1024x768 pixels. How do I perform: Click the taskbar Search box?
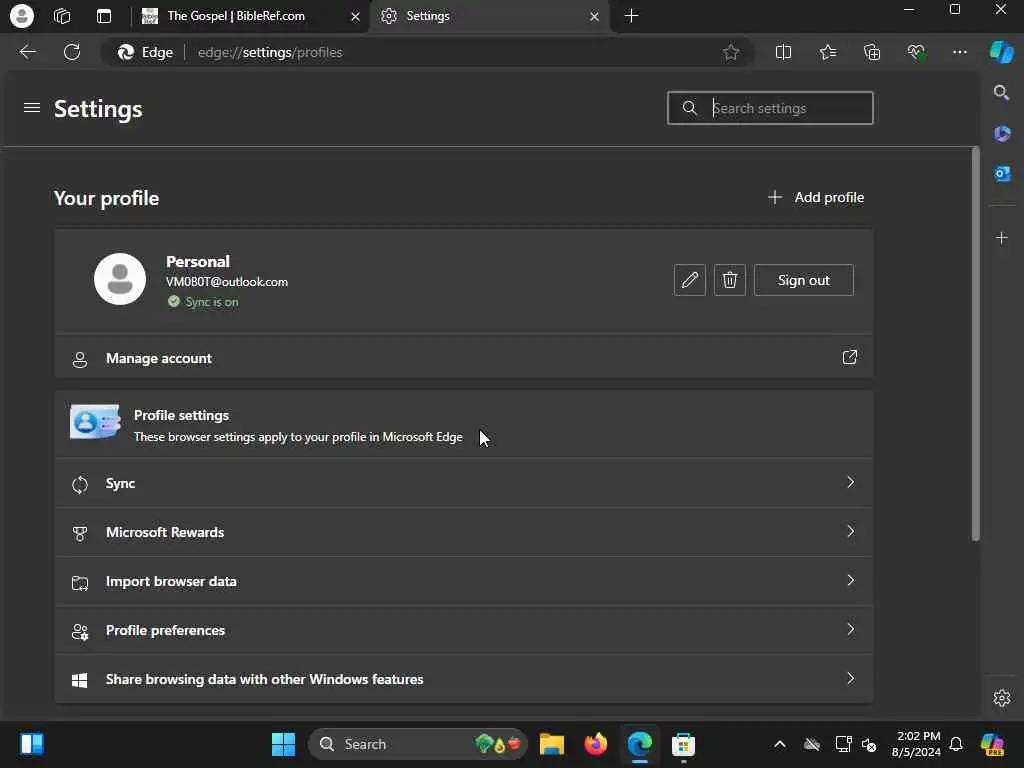click(418, 744)
